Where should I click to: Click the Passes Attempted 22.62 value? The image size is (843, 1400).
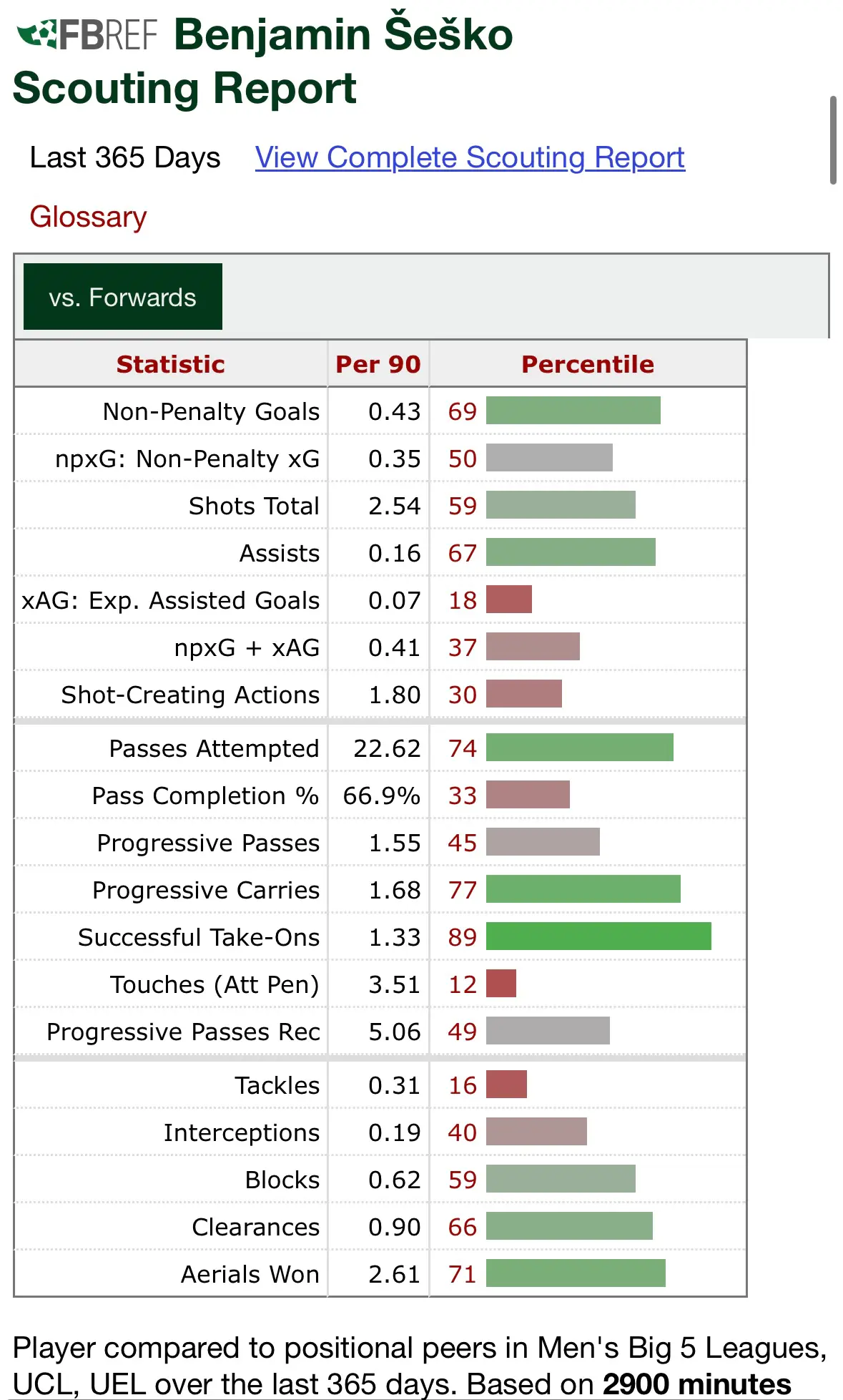click(x=387, y=748)
